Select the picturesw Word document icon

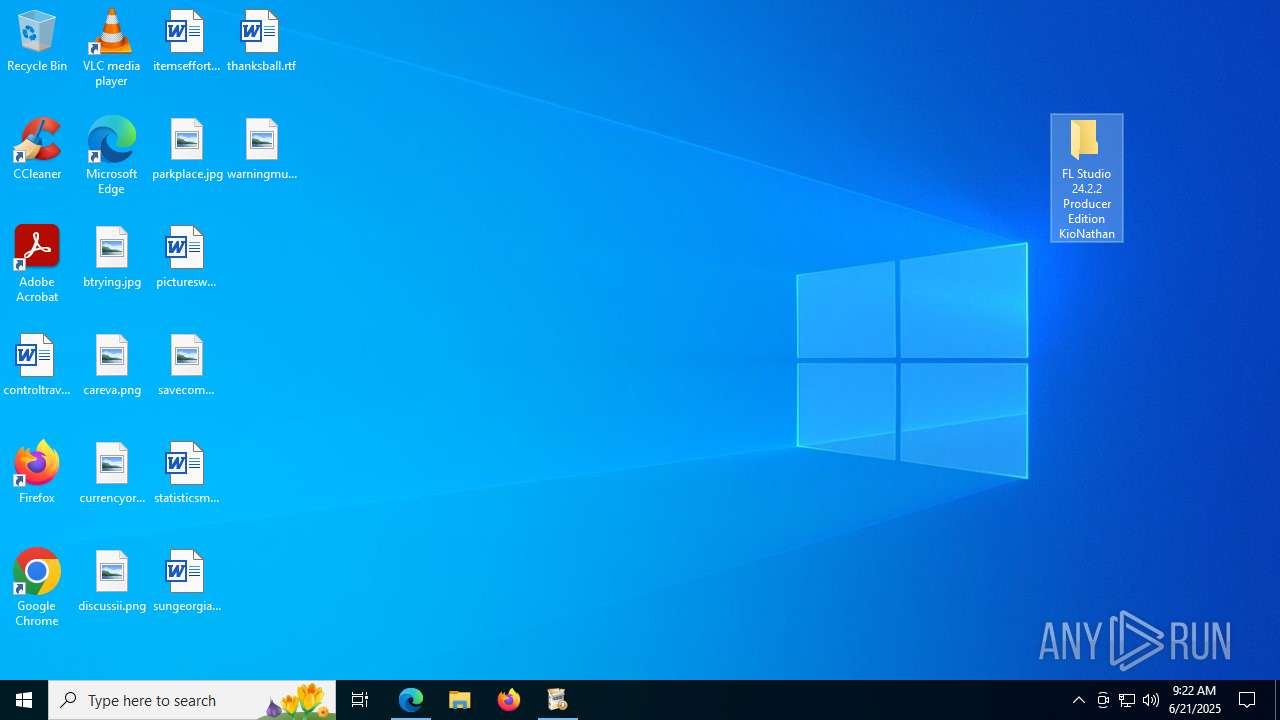(x=186, y=258)
